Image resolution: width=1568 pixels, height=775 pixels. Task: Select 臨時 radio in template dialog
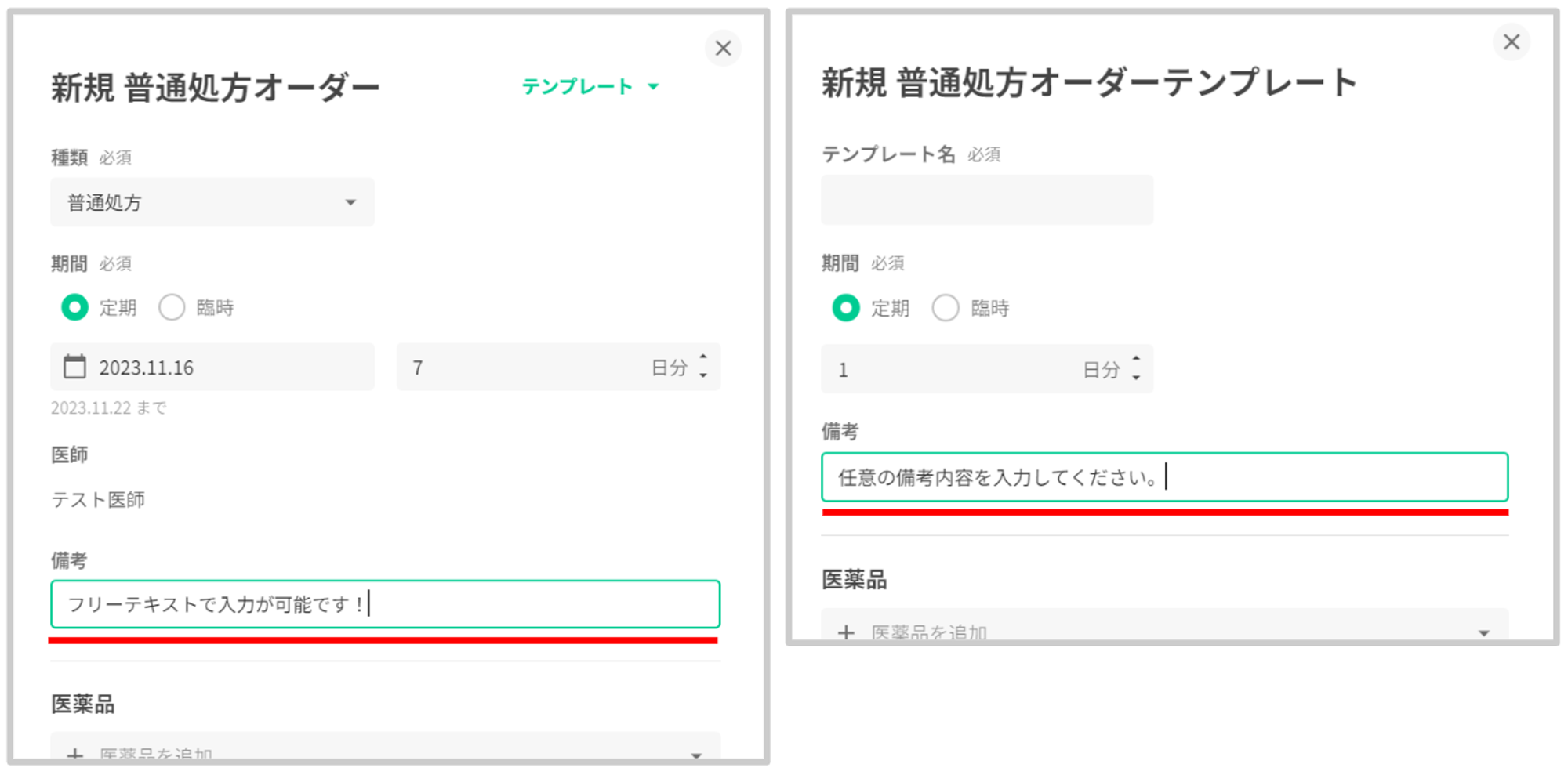click(946, 308)
